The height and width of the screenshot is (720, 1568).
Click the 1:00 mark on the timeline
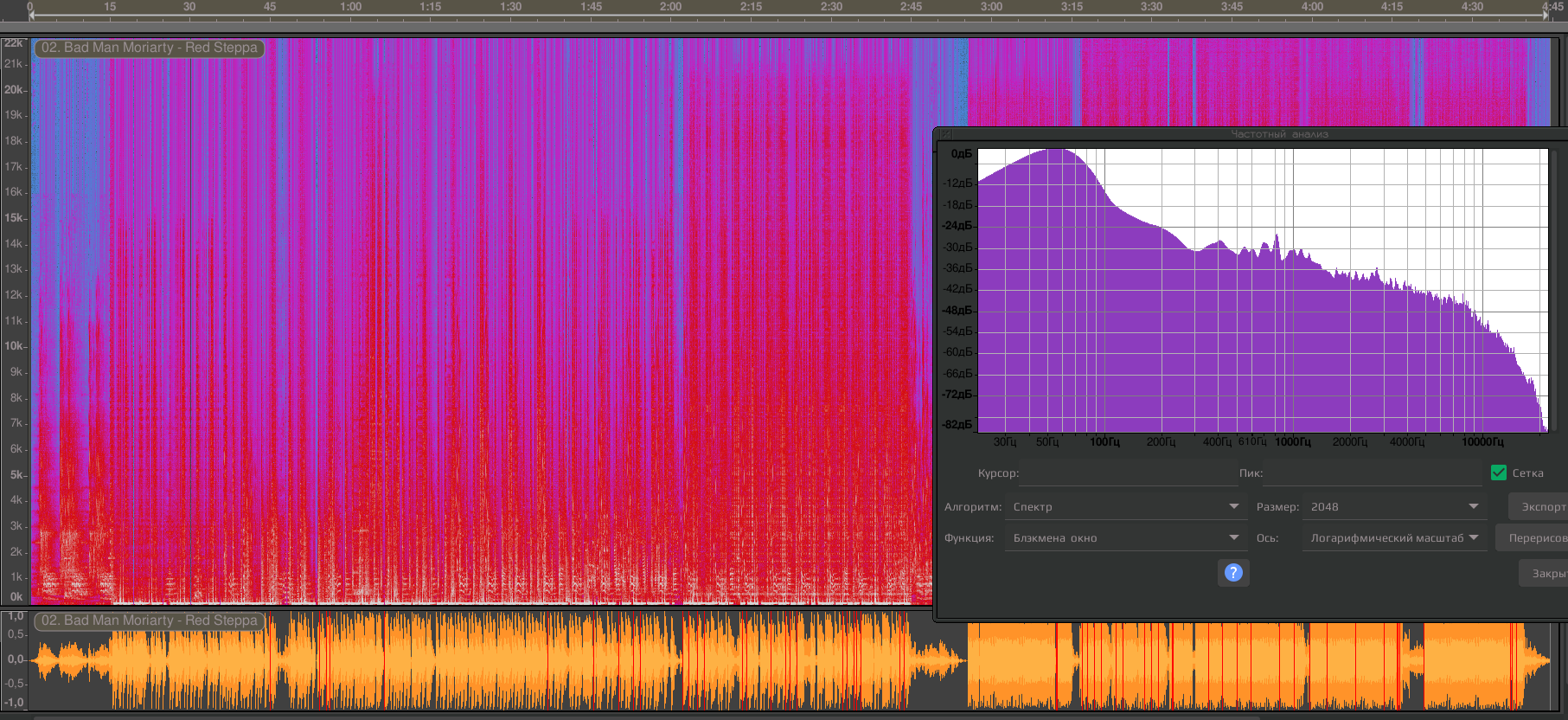tap(350, 7)
